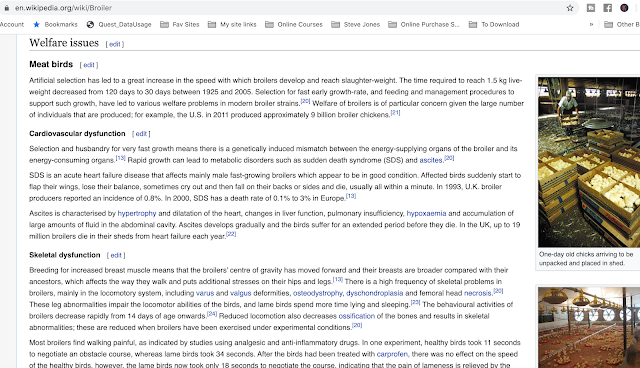Expand the bookmarks overflow chevron
The height and width of the screenshot is (368, 640).
coord(591,24)
